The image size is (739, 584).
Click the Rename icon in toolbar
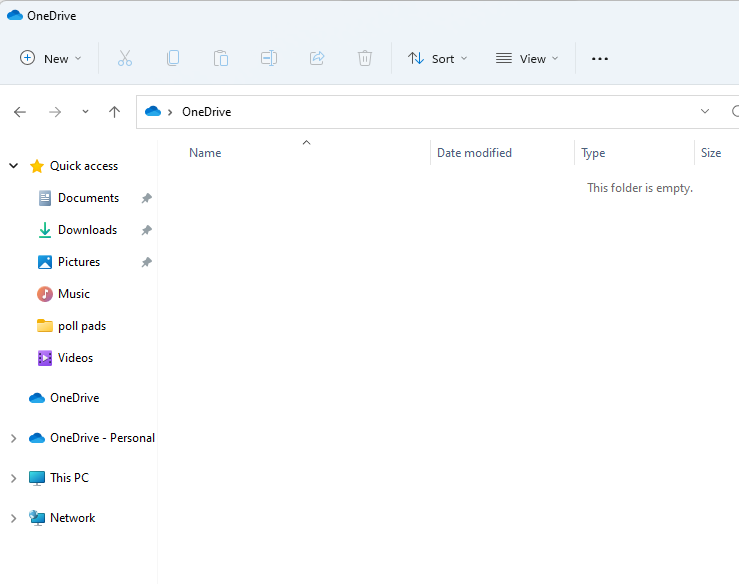pos(269,58)
